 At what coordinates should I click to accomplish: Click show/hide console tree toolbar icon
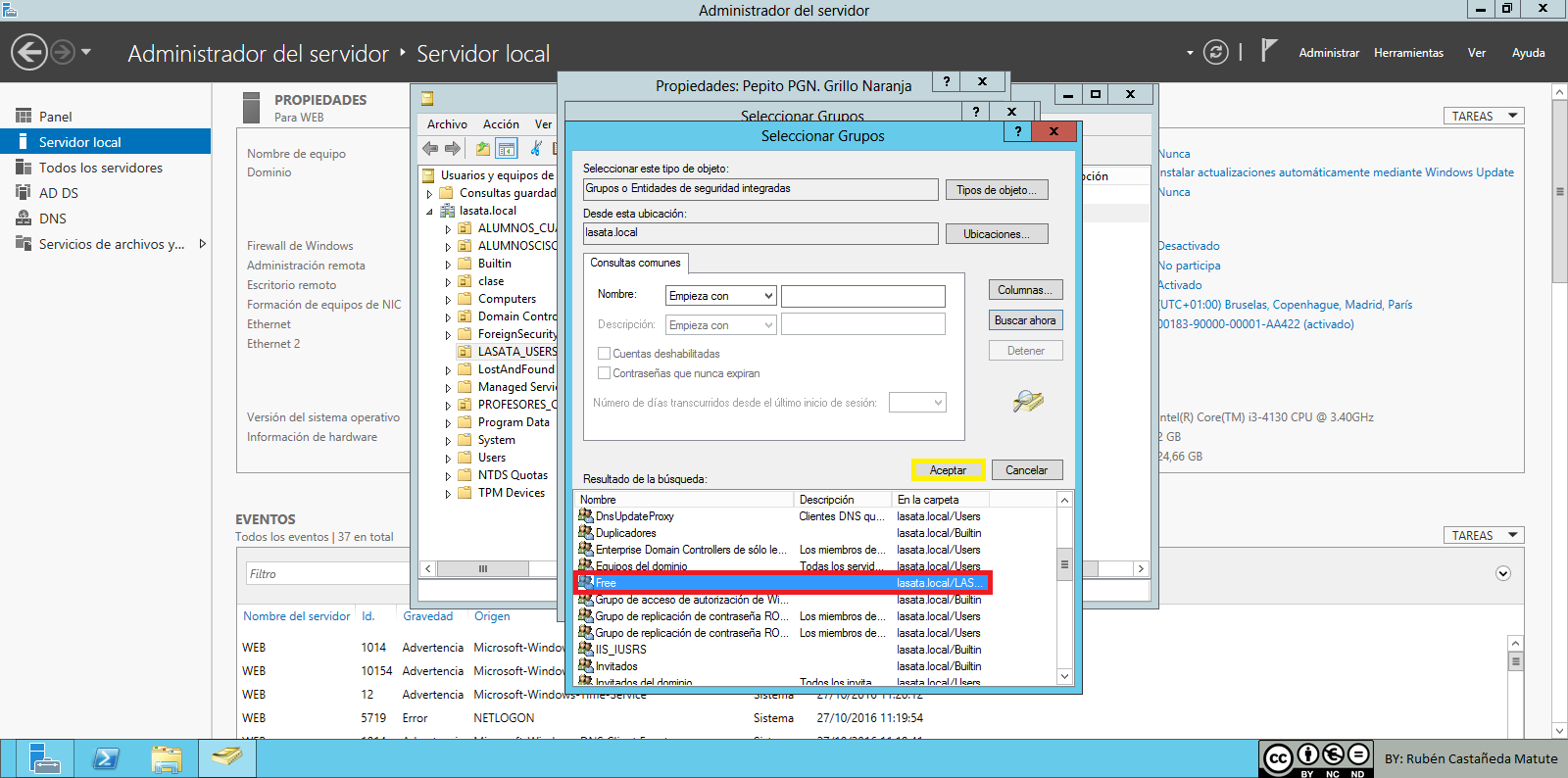tap(506, 148)
